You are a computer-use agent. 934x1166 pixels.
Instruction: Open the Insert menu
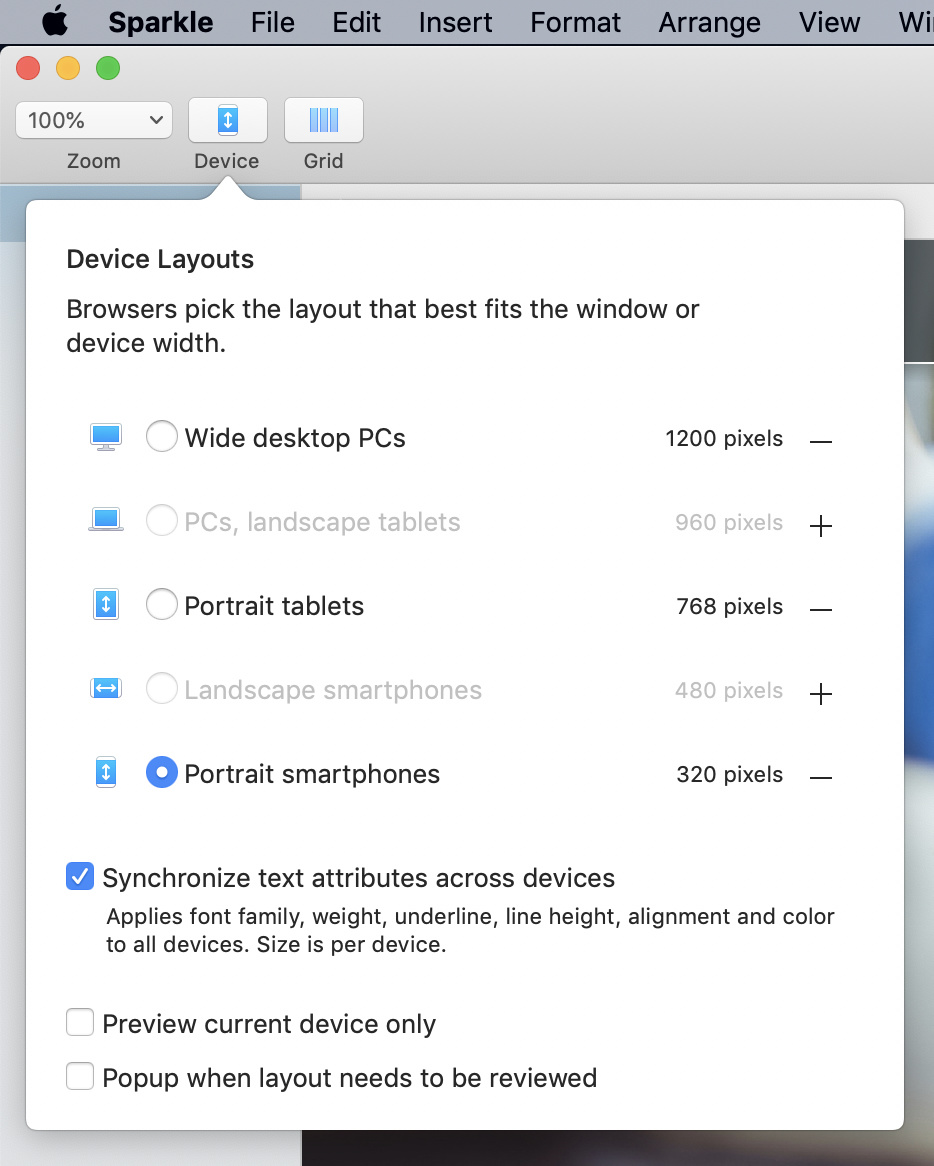(455, 22)
